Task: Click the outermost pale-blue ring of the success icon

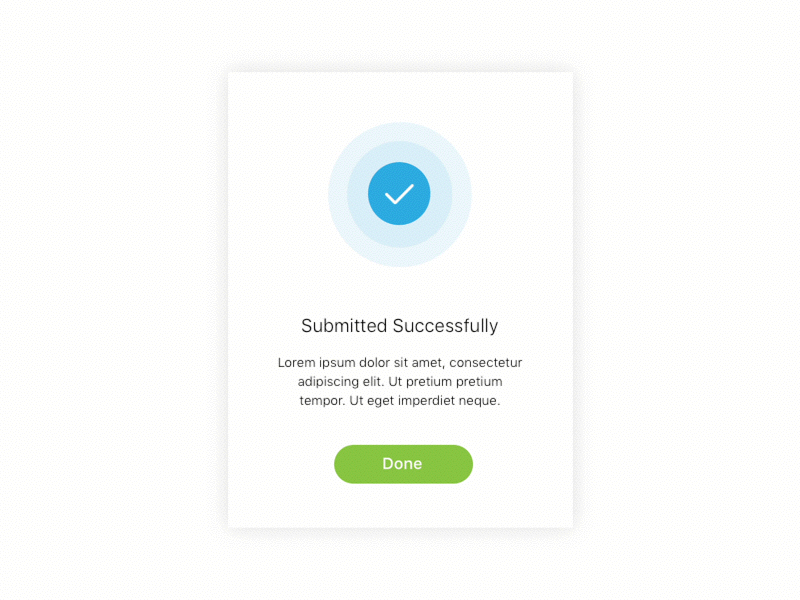Action: 338,194
